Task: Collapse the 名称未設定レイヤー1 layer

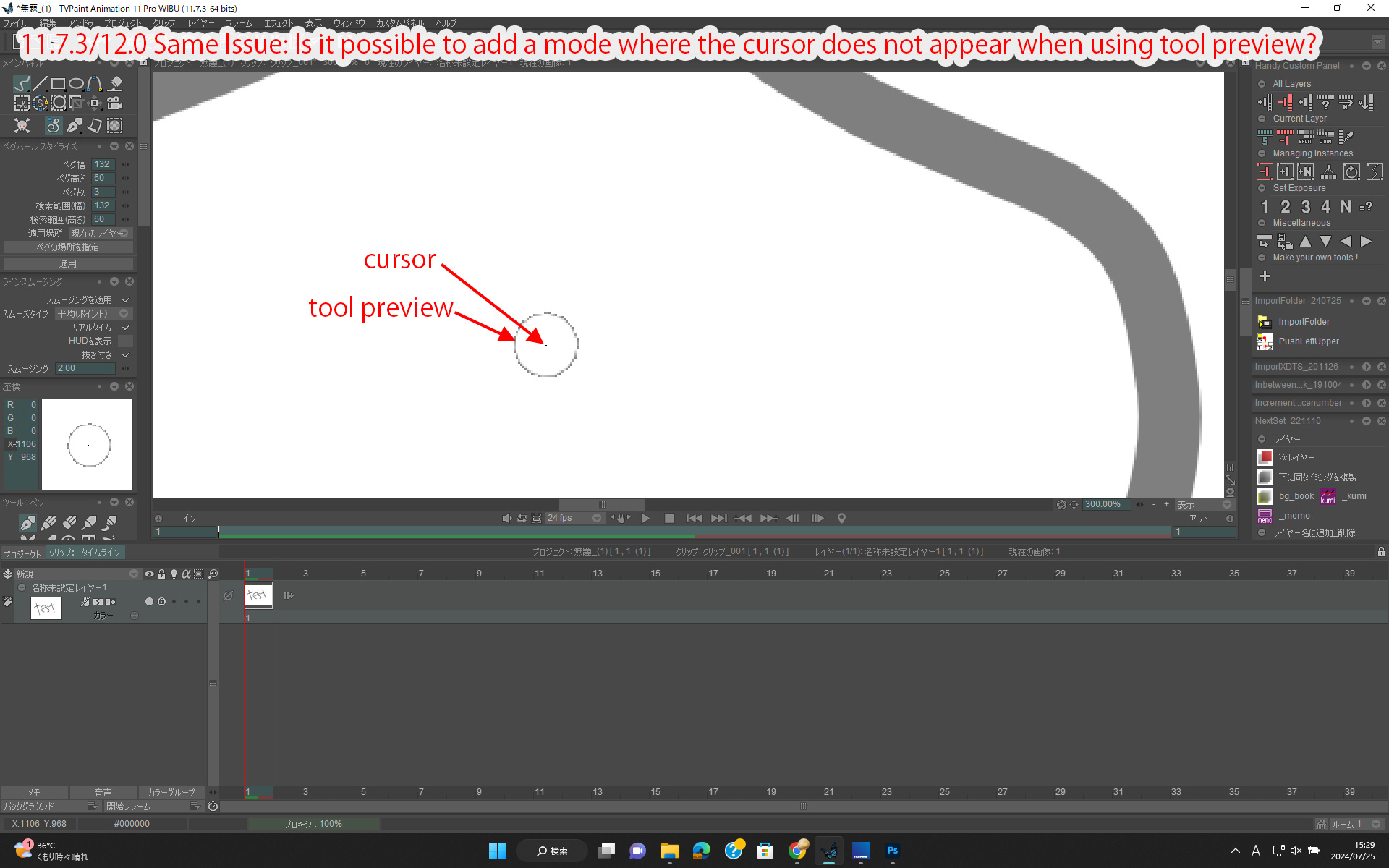Action: tap(22, 587)
